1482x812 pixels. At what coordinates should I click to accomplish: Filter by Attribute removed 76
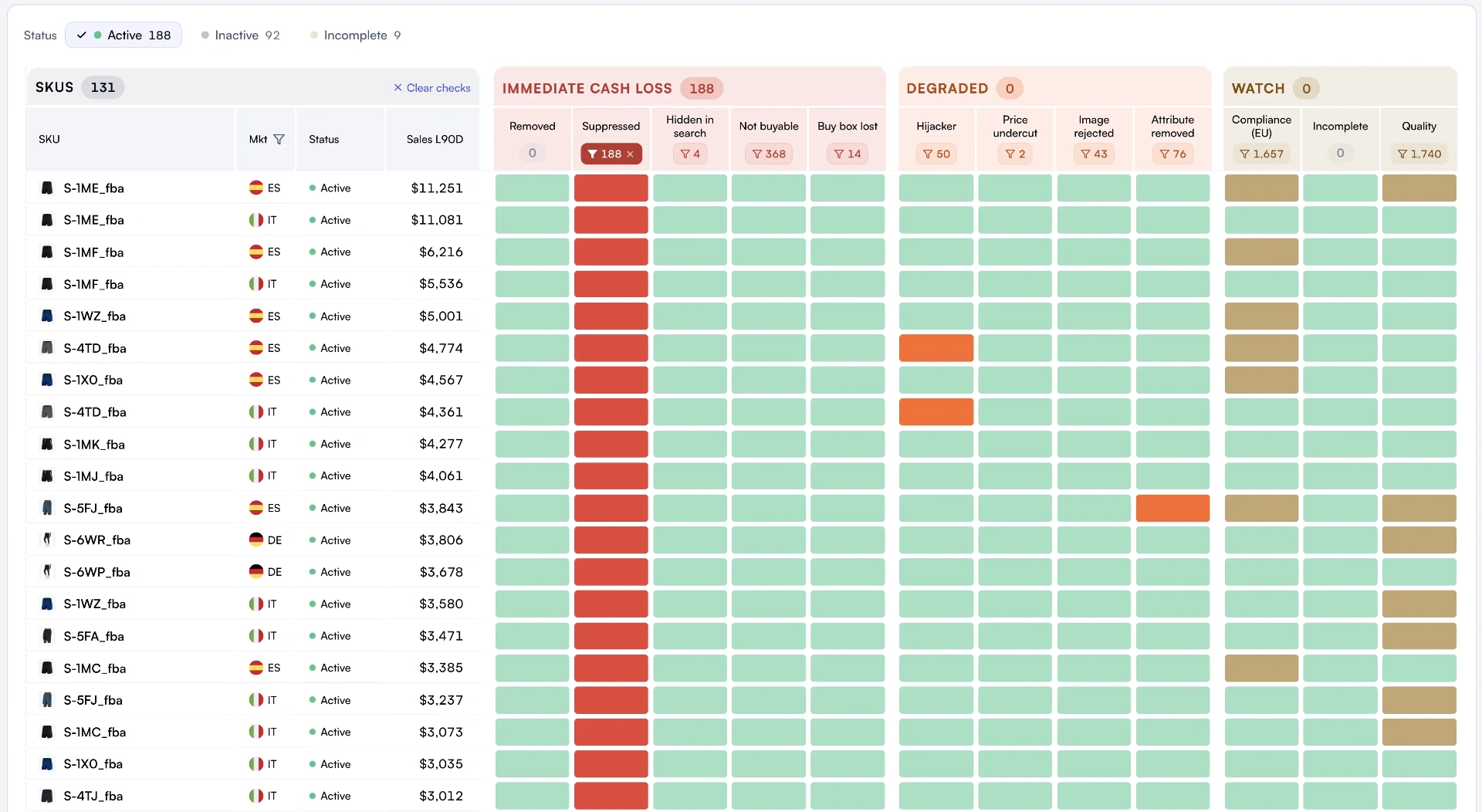tap(1172, 154)
